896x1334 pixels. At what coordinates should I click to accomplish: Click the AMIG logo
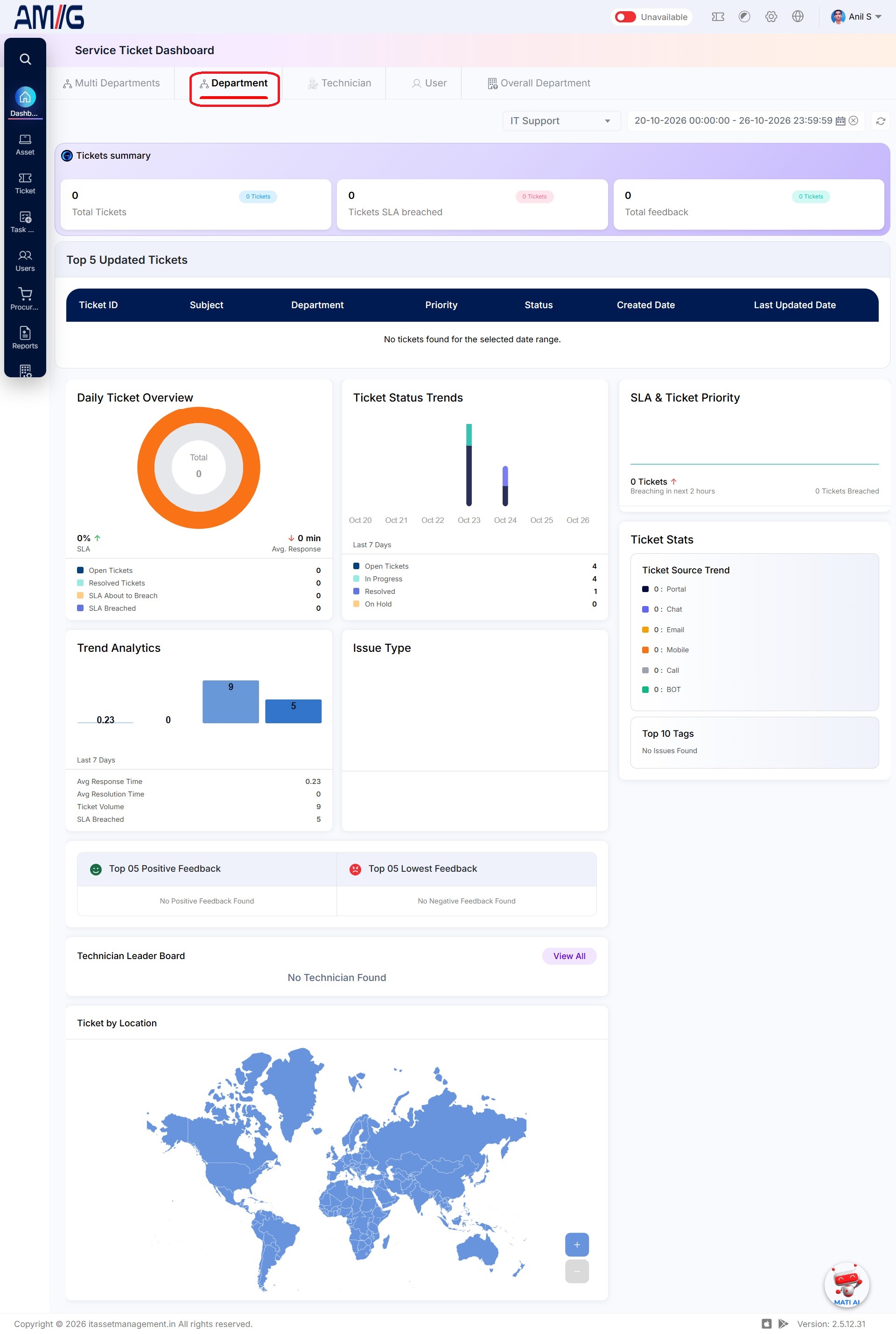49,17
